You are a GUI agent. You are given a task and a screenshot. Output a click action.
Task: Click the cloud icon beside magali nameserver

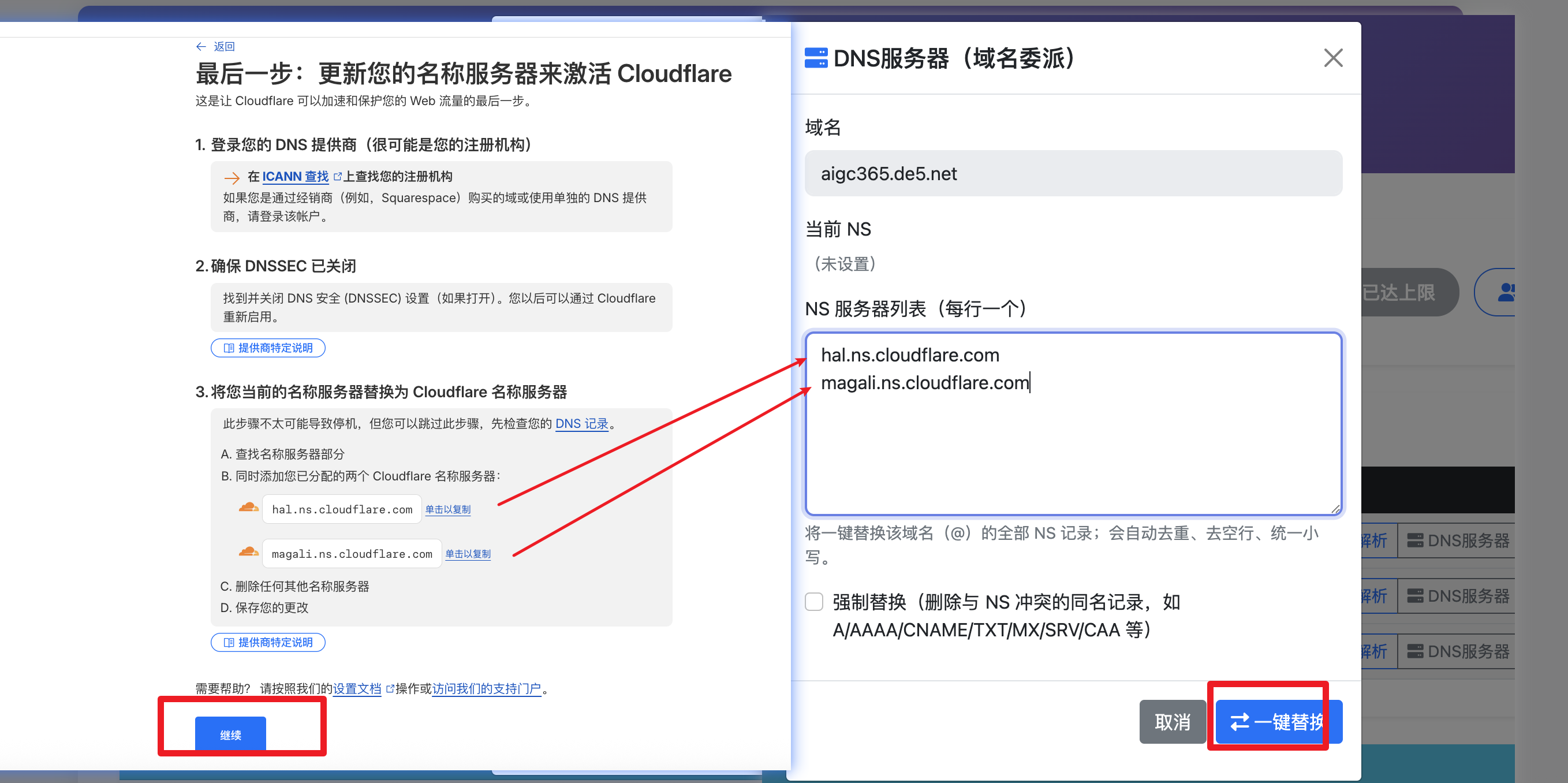[248, 551]
